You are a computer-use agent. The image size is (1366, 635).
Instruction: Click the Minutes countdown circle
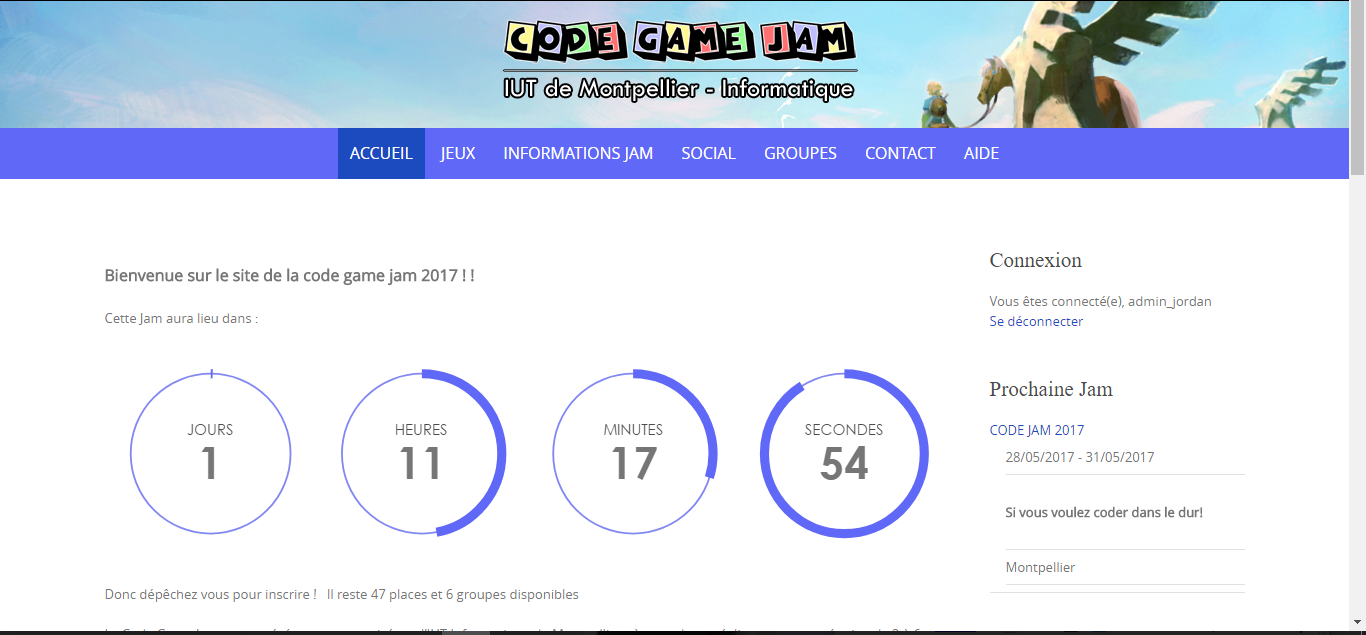(633, 454)
